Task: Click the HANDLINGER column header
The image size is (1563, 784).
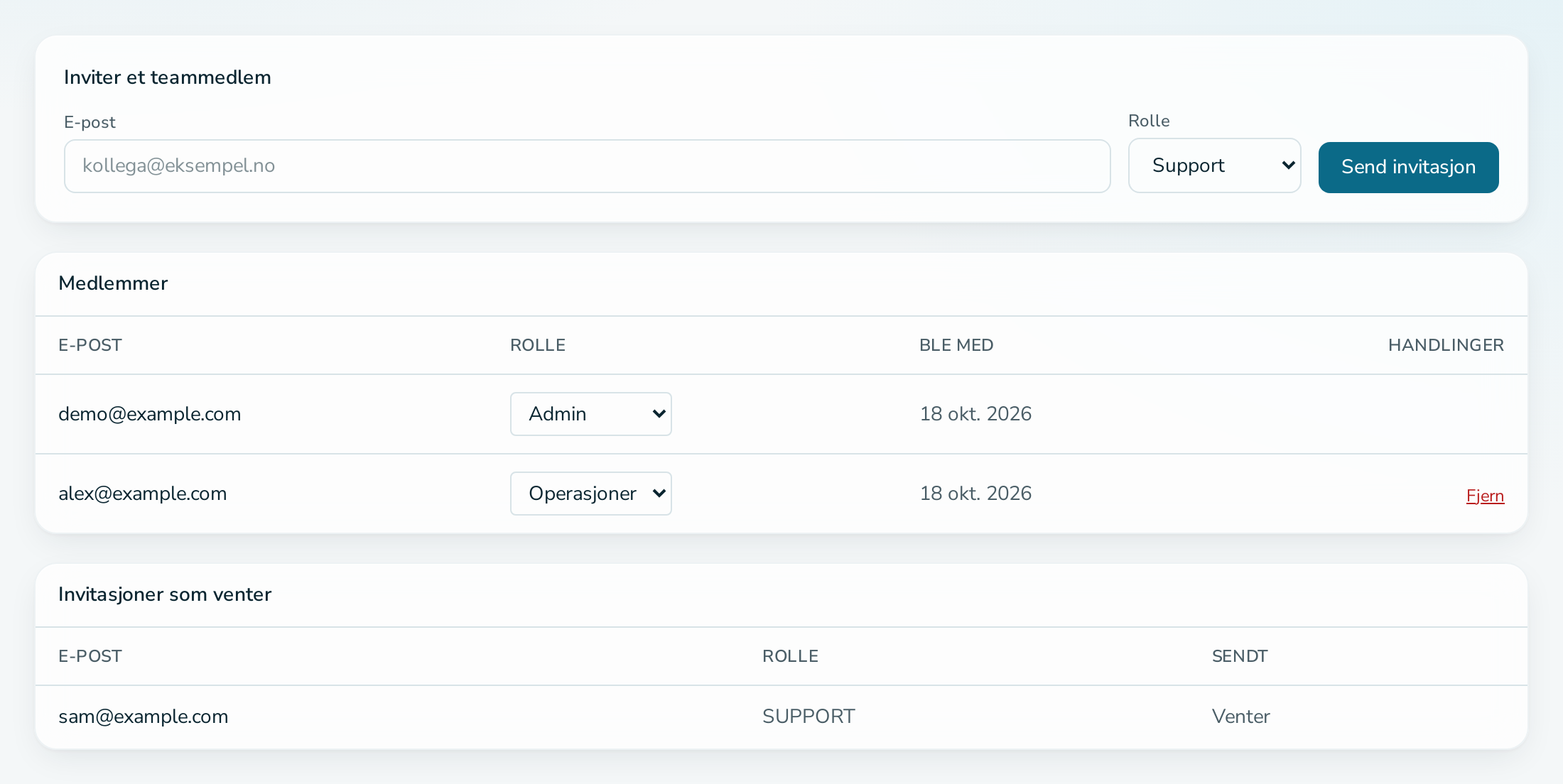Action: click(x=1446, y=345)
